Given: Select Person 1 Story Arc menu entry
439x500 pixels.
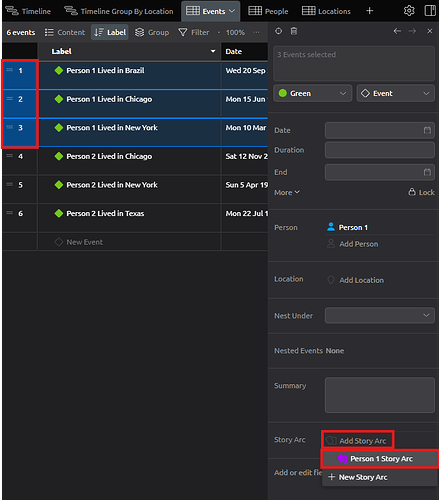Looking at the screenshot, I should pyautogui.click(x=380, y=459).
